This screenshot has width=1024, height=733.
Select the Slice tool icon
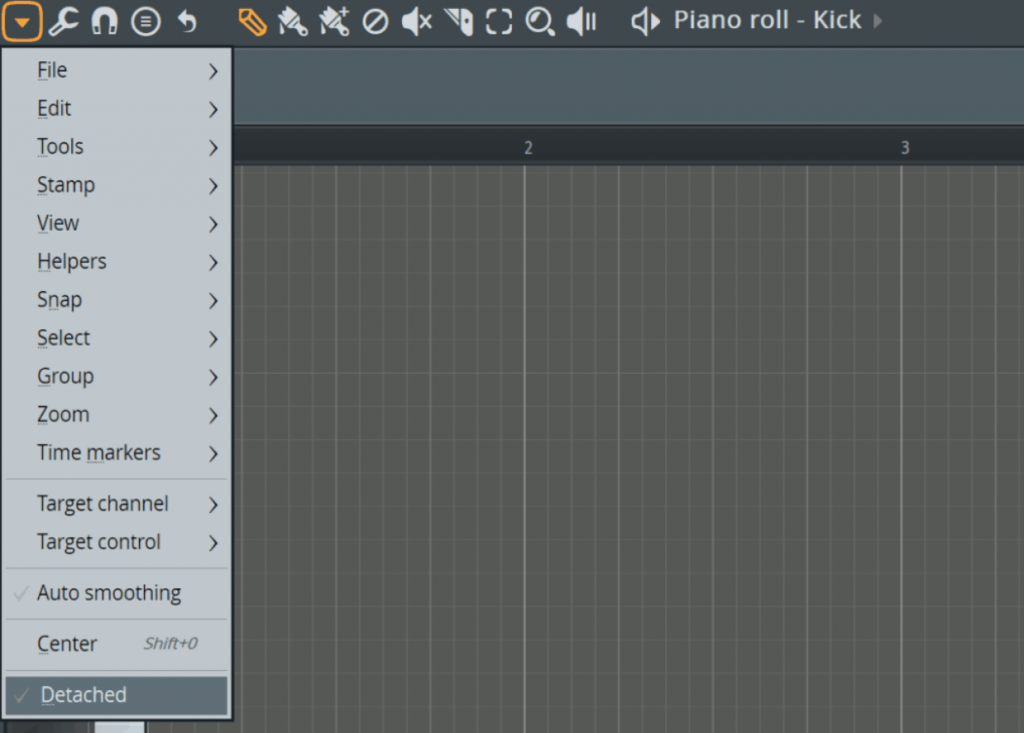pos(458,21)
